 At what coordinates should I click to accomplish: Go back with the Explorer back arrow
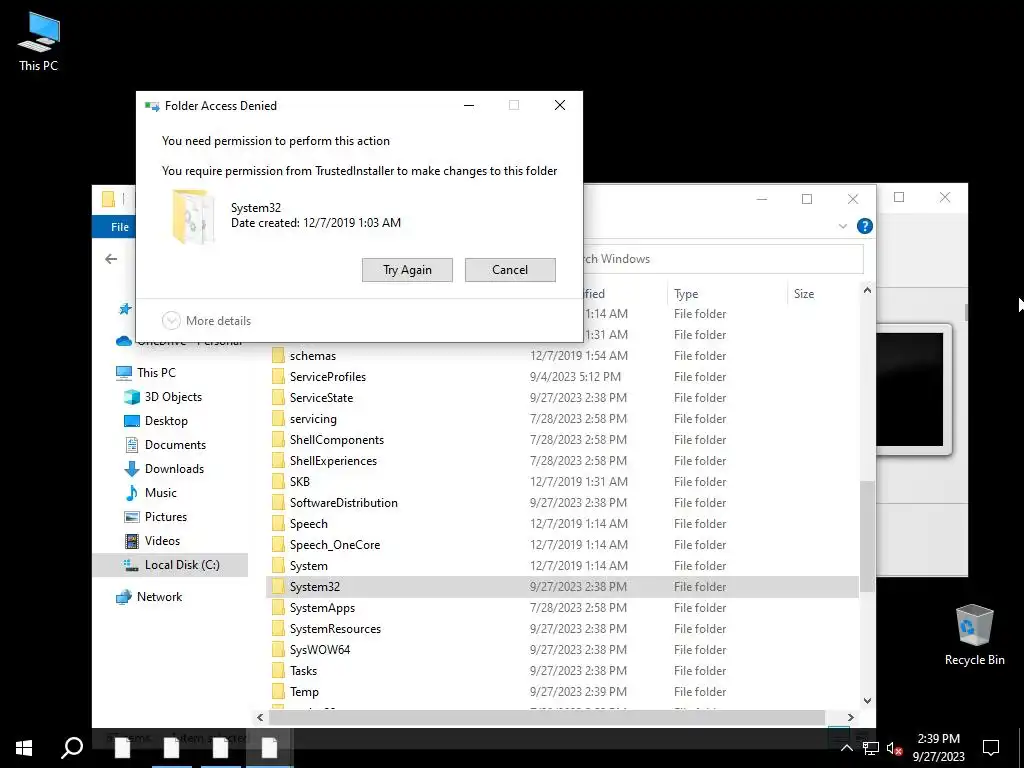point(111,259)
